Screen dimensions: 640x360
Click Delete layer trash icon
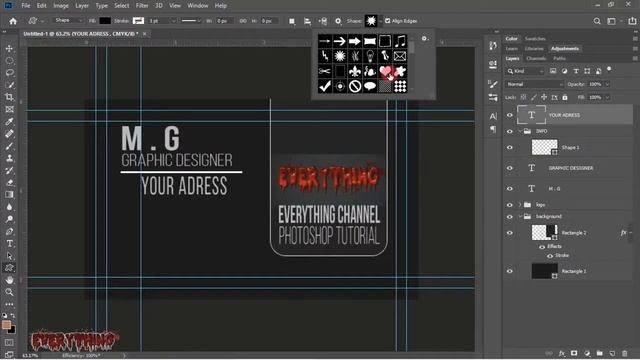(624, 353)
